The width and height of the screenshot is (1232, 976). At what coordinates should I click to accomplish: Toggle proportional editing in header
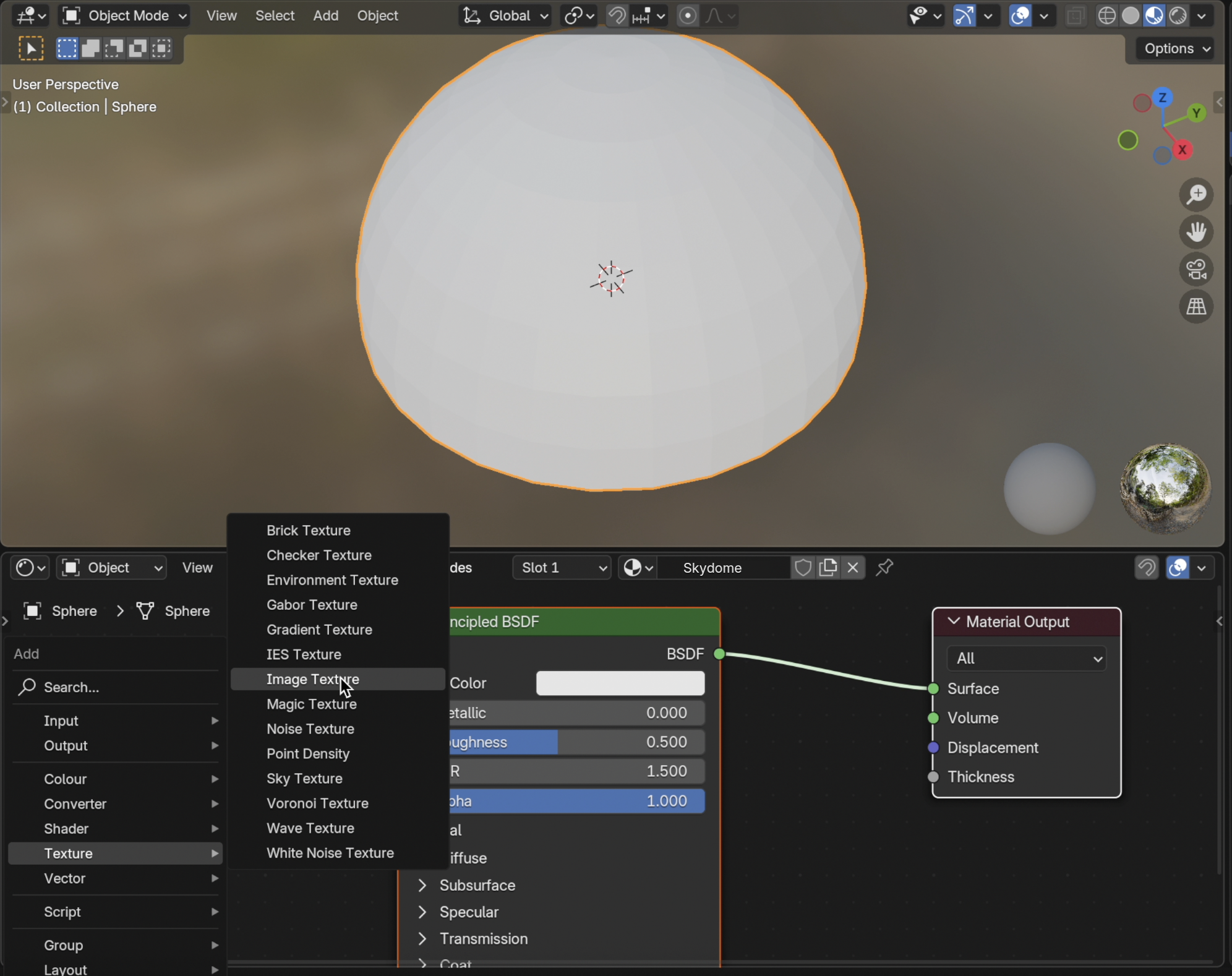click(688, 15)
